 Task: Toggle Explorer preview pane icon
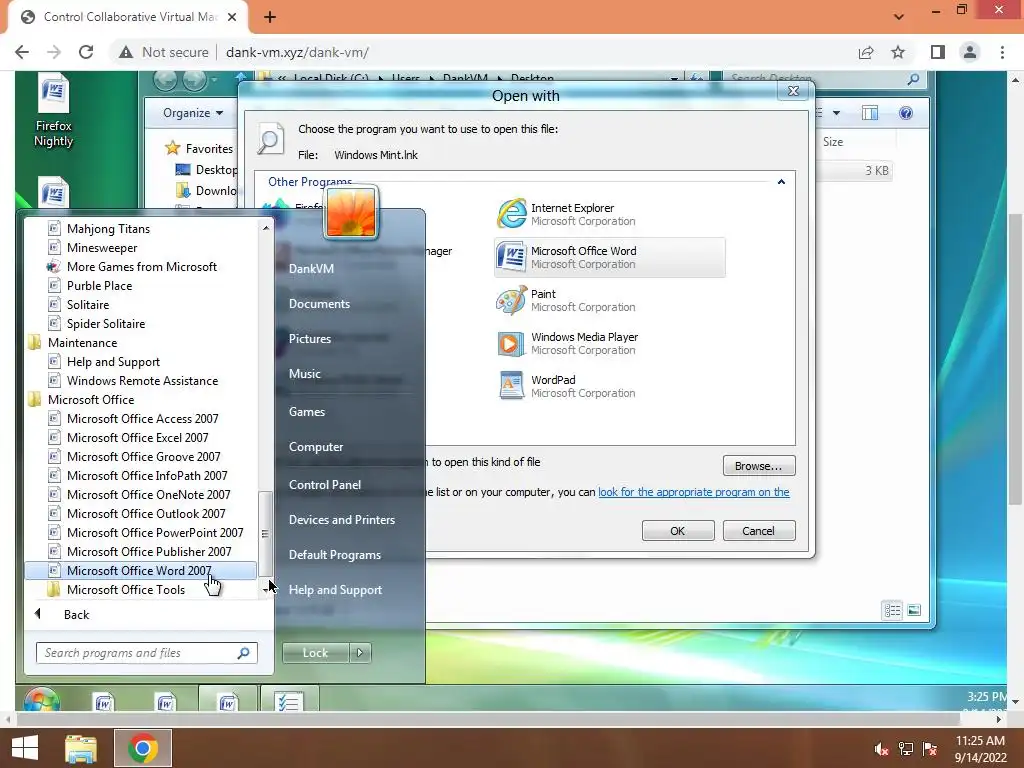870,113
